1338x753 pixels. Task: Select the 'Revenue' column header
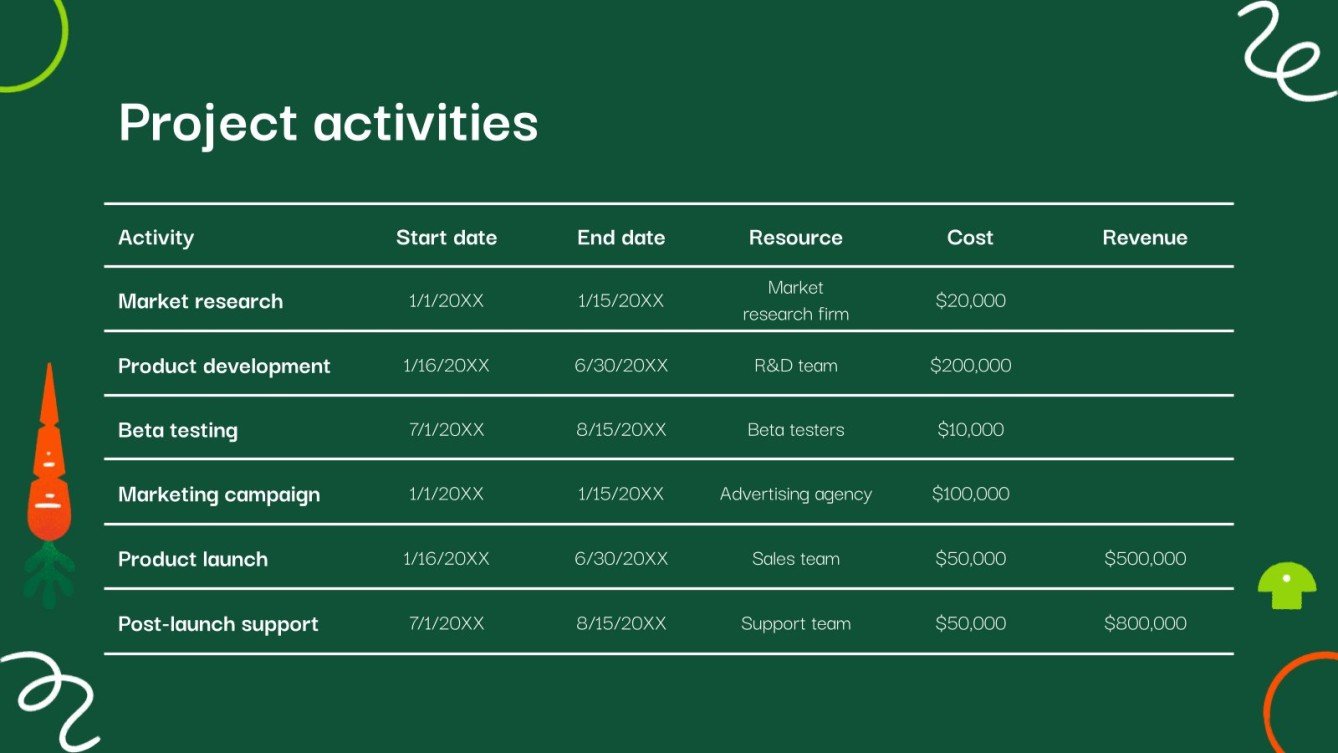point(1145,237)
